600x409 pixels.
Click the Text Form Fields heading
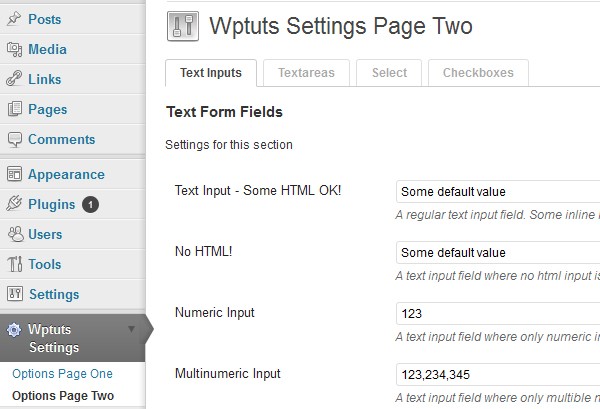224,112
